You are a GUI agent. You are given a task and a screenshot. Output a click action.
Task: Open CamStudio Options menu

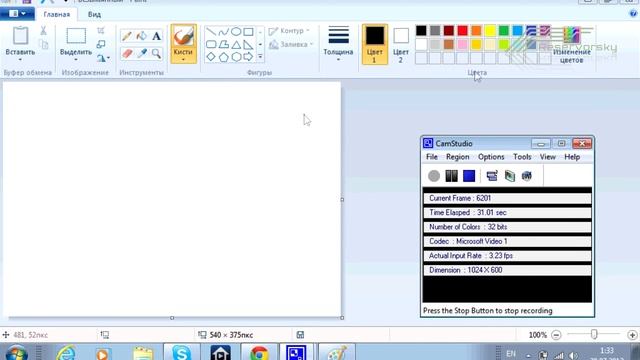pos(491,157)
